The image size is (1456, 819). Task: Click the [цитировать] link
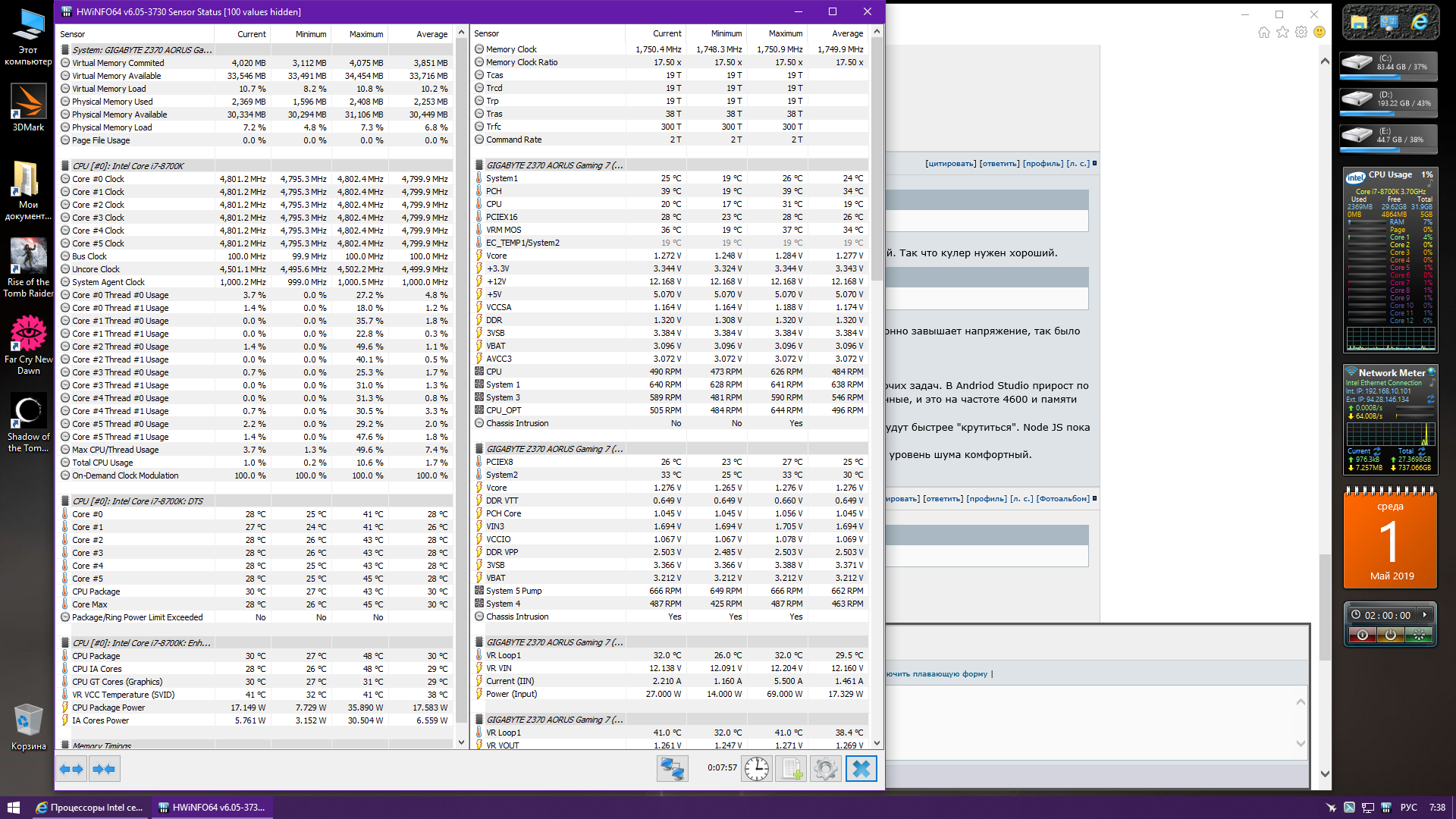tap(949, 164)
